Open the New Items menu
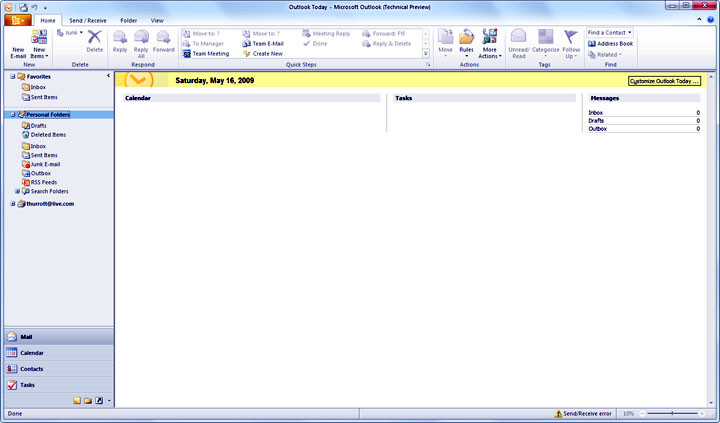720x423 pixels. pyautogui.click(x=39, y=45)
